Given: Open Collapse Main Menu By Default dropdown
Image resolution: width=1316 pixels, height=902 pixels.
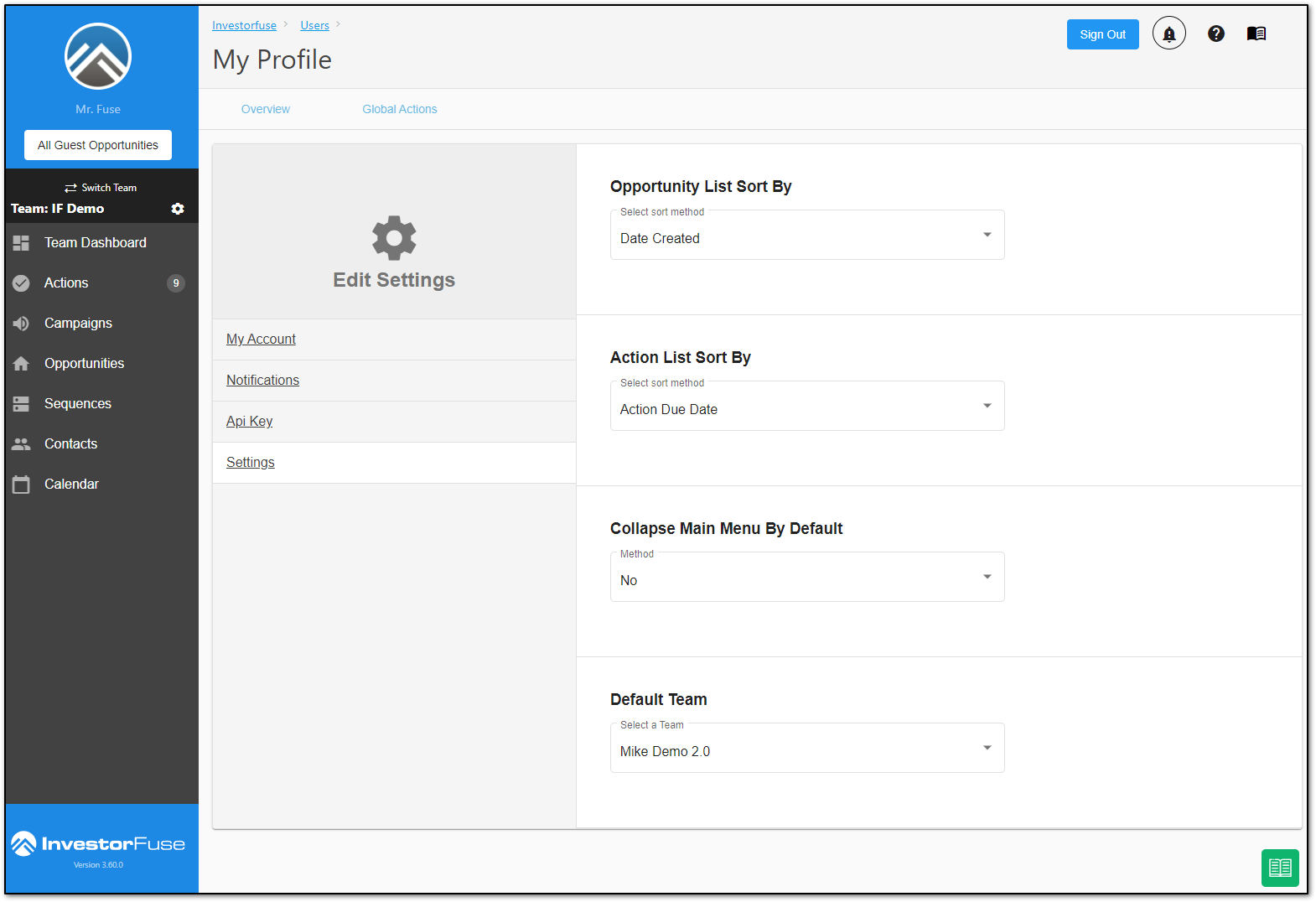Looking at the screenshot, I should [x=807, y=577].
